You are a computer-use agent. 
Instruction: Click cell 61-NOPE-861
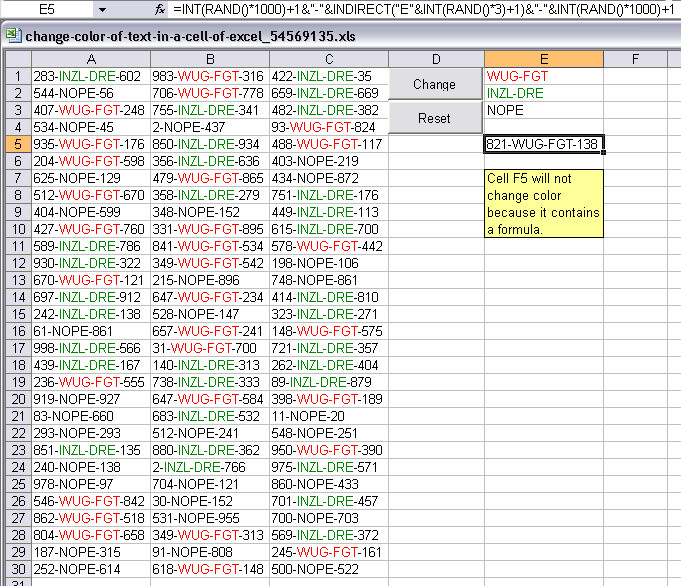click(91, 331)
